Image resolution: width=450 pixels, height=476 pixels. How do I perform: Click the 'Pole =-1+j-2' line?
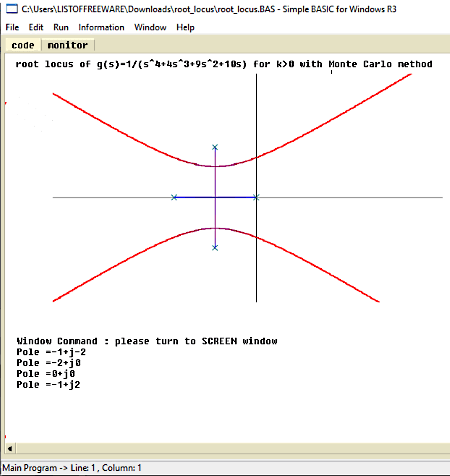click(x=51, y=352)
